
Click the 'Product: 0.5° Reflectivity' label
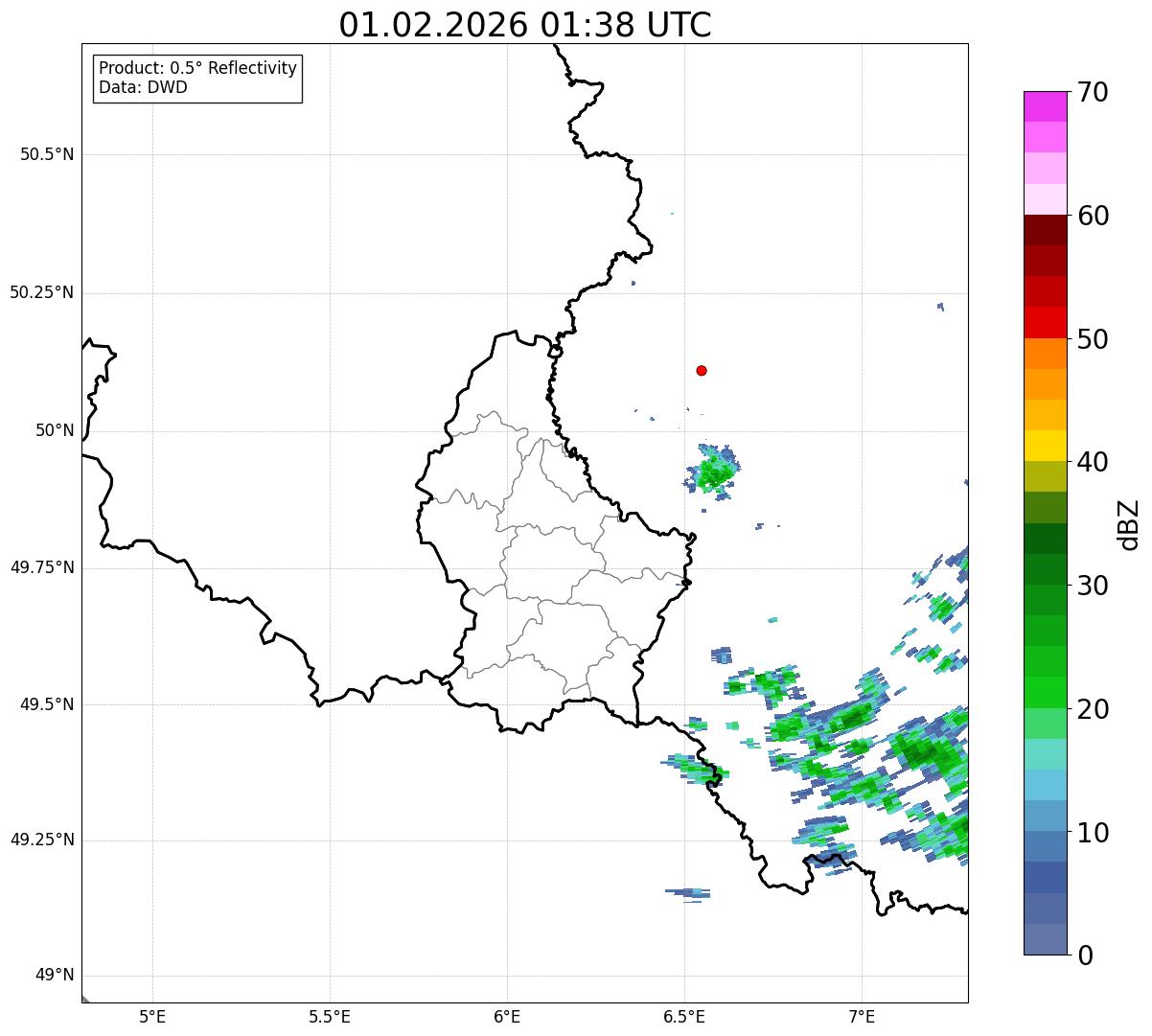click(198, 69)
